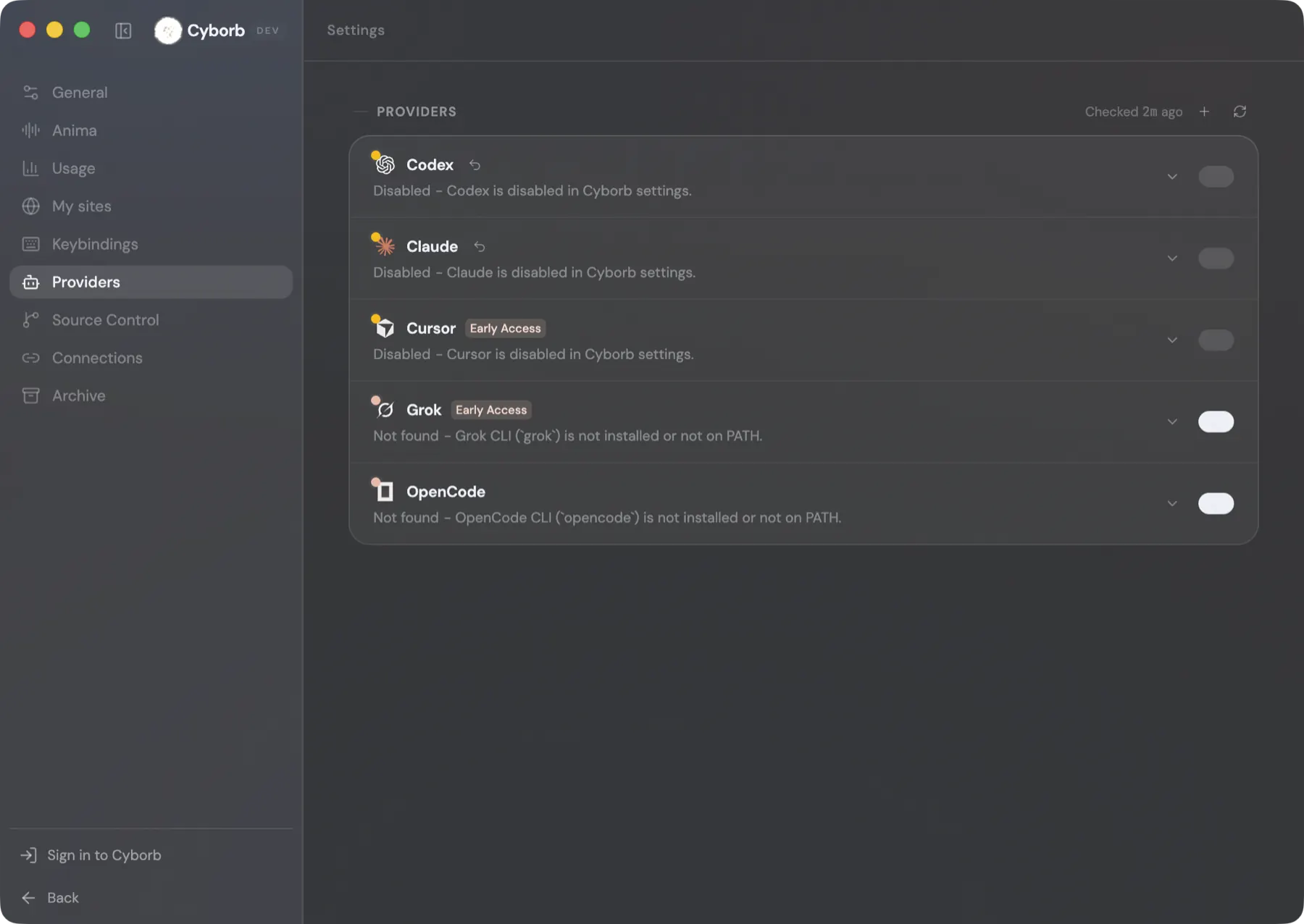Click the Grok logo icon
Screen dimensions: 1304x924
click(x=385, y=410)
